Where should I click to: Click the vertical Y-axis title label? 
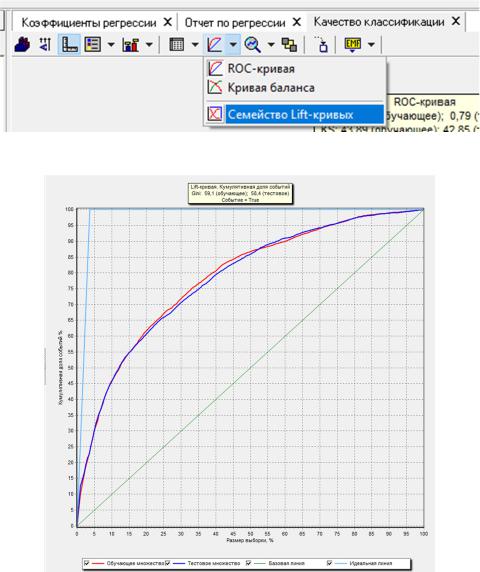pos(61,367)
